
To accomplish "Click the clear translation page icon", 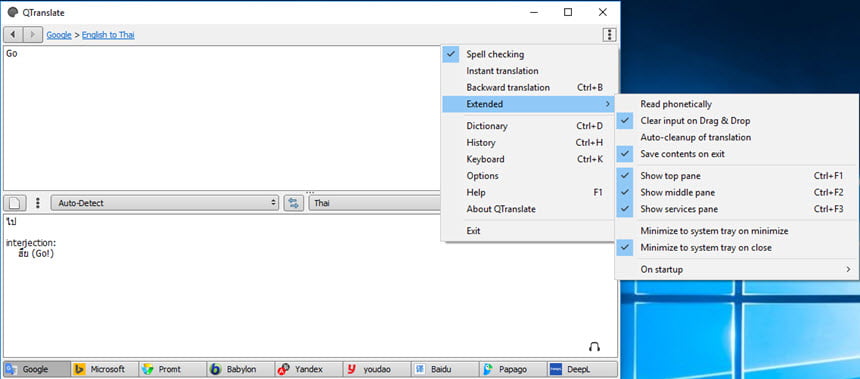I will tap(15, 203).
